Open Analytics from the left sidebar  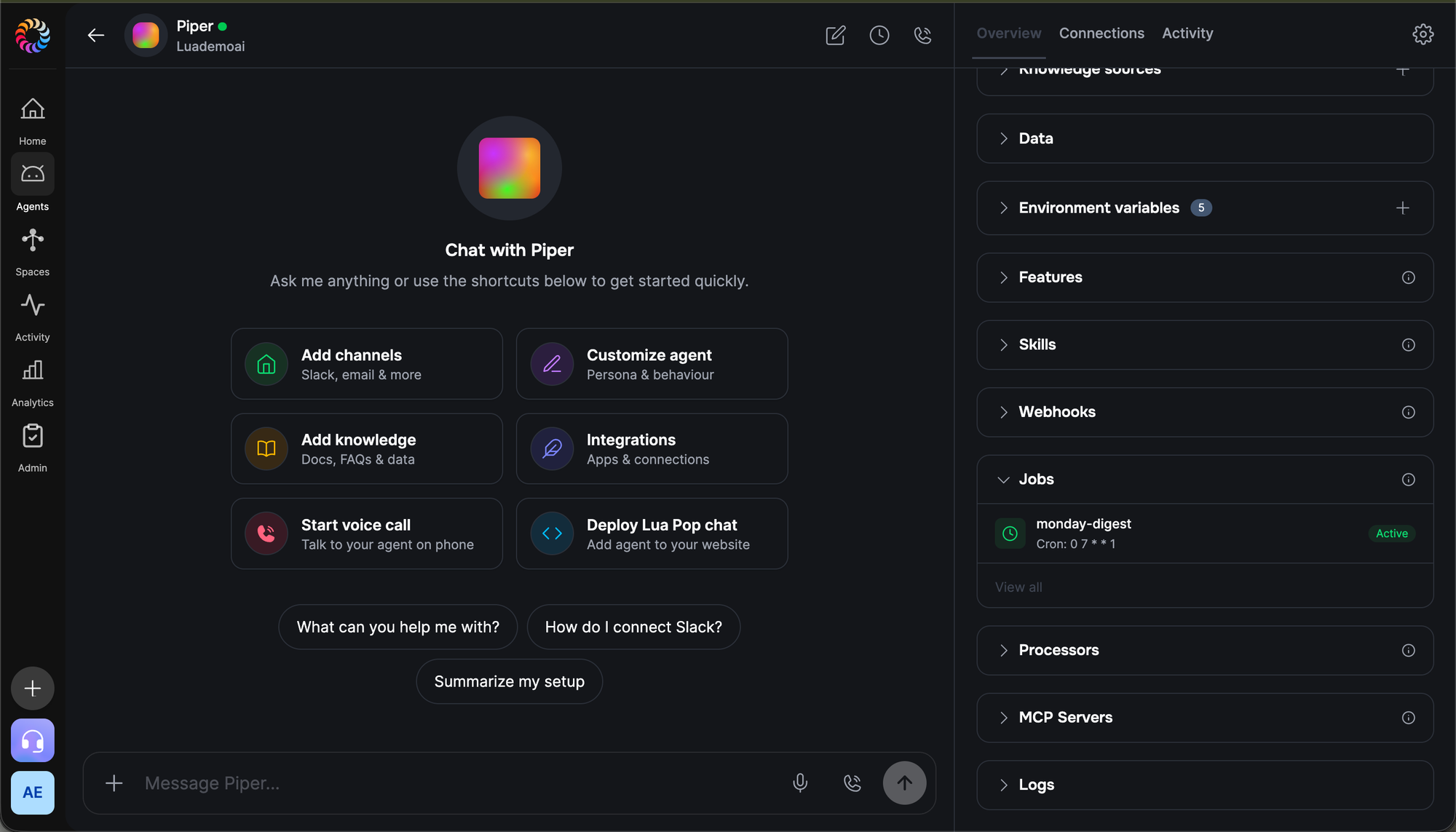click(32, 383)
